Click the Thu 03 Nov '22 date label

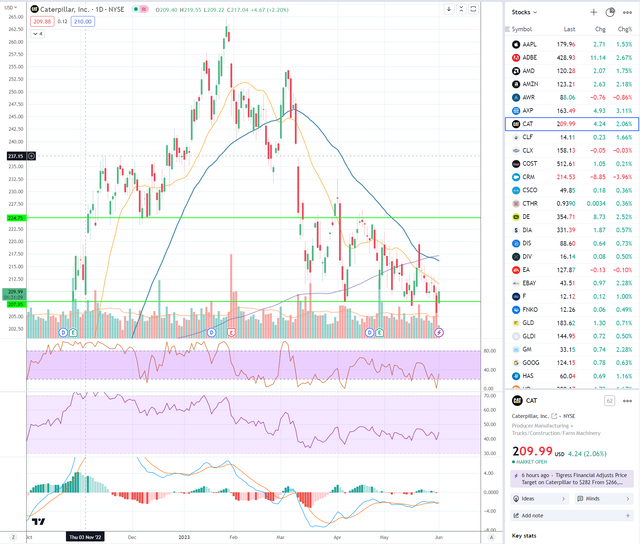click(85, 537)
